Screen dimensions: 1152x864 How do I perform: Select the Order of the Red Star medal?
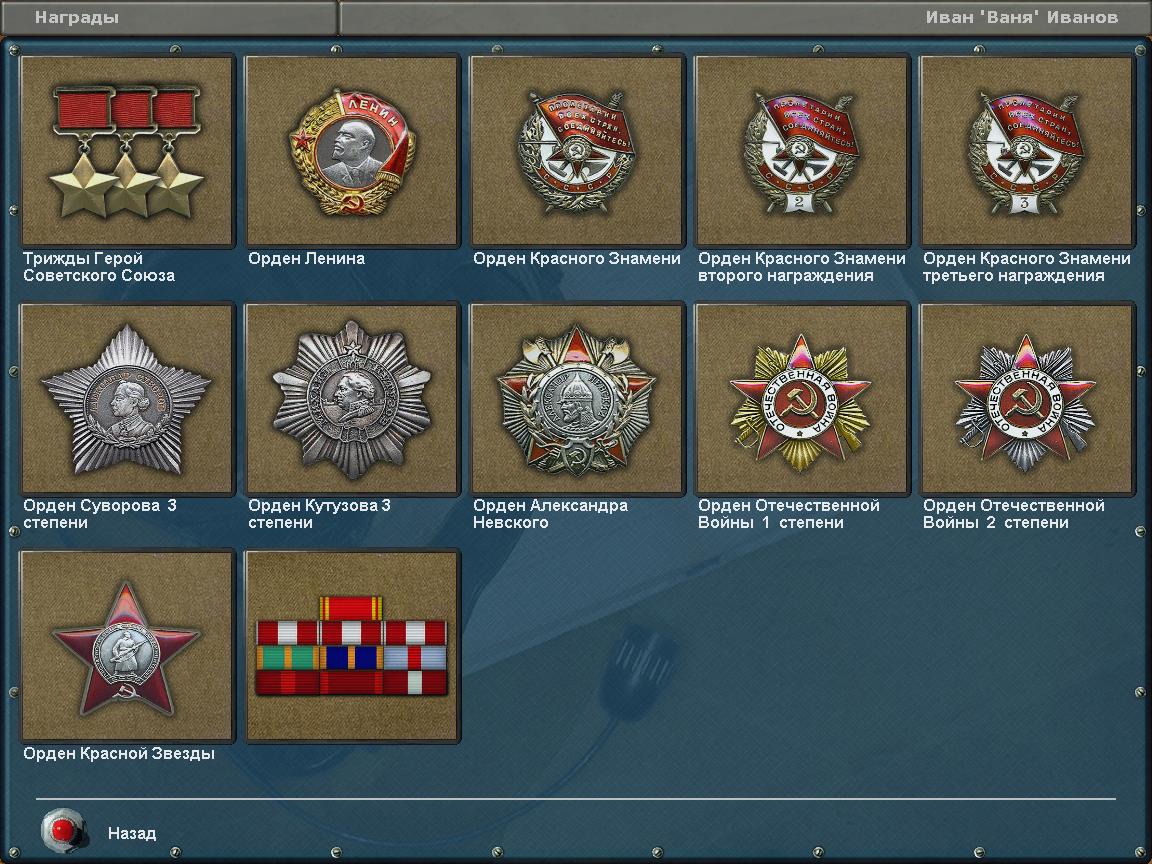point(127,646)
